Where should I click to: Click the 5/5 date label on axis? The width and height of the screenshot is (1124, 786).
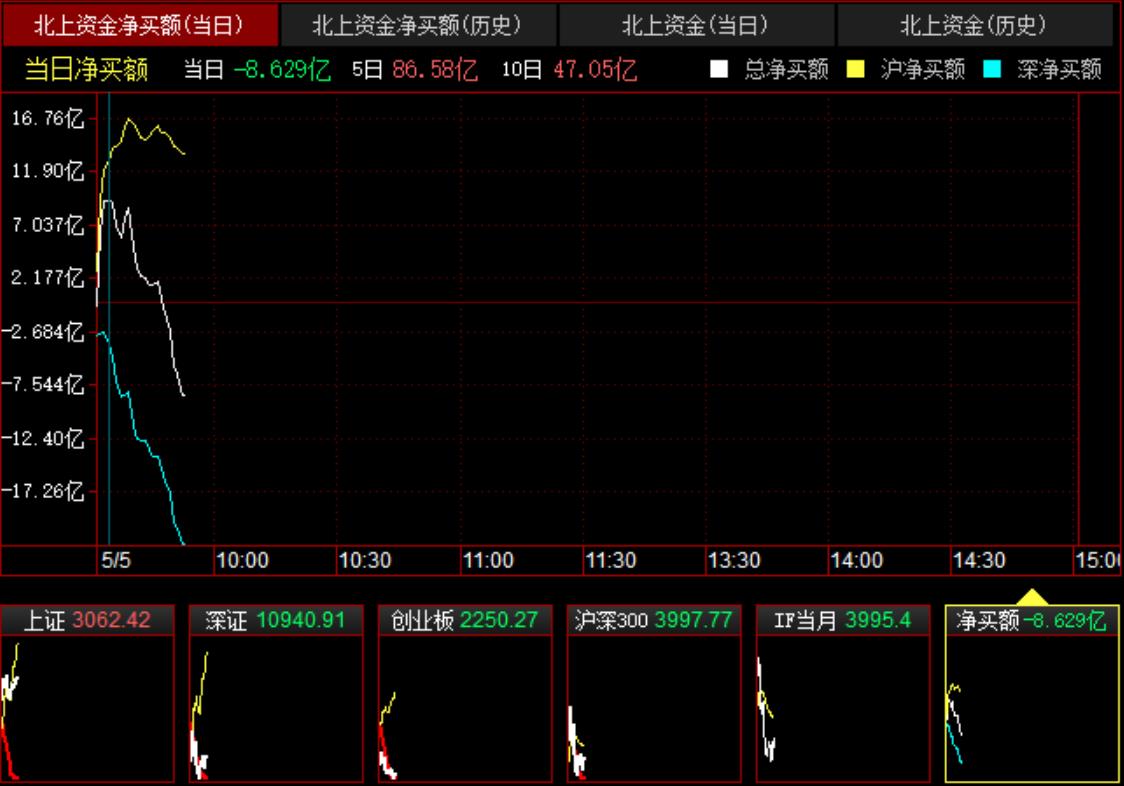[116, 561]
